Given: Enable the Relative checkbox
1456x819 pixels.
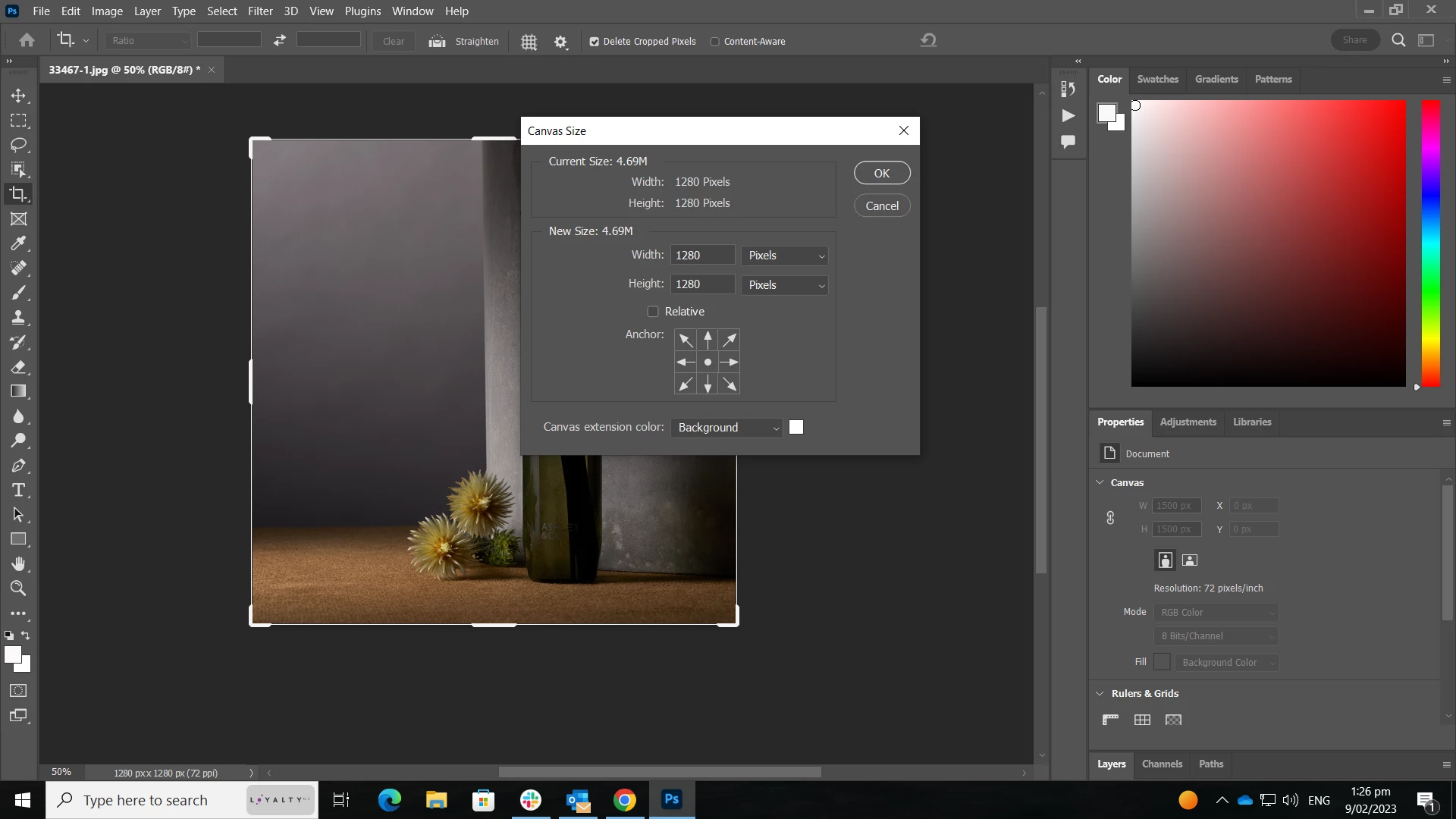Looking at the screenshot, I should pyautogui.click(x=653, y=312).
